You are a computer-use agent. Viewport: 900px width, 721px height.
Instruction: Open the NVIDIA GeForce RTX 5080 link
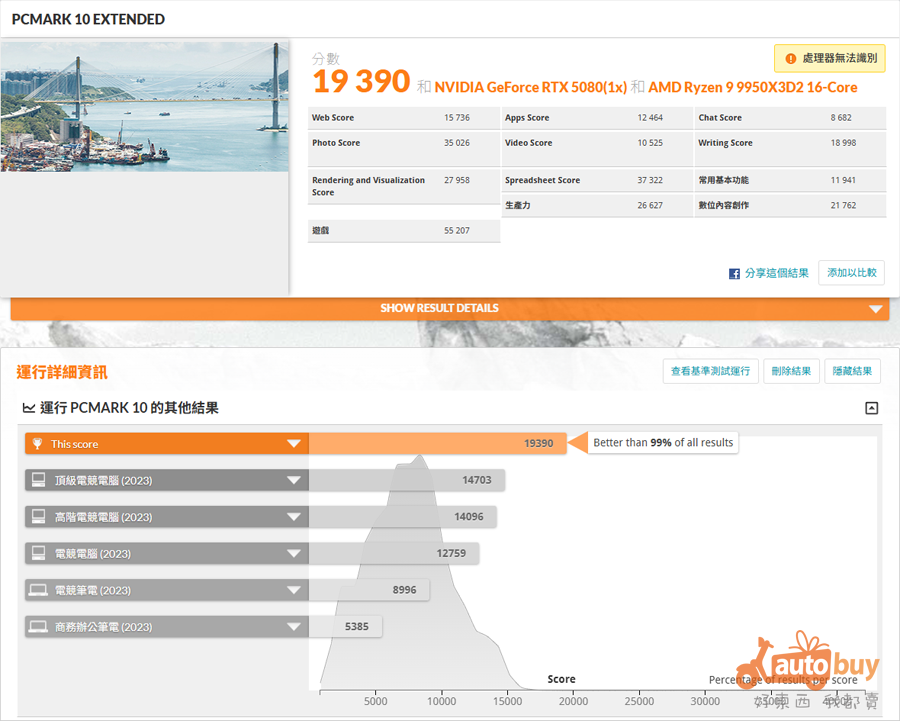click(530, 87)
